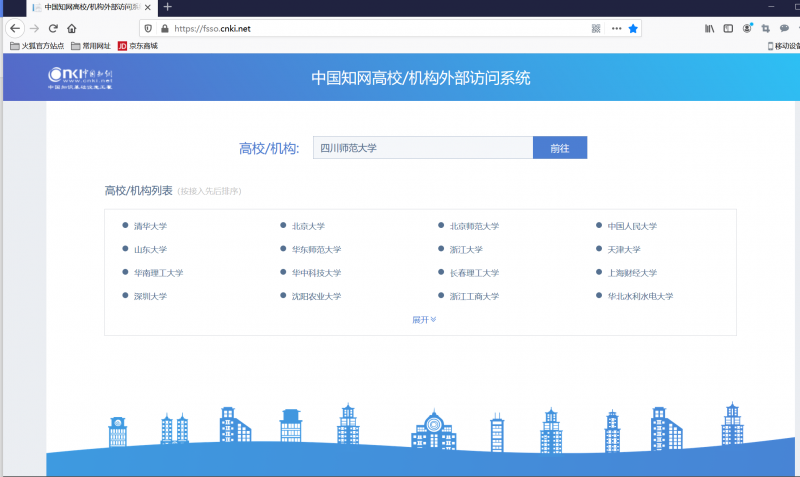Expand the institution list with 展开
The height and width of the screenshot is (477, 800).
click(x=424, y=320)
